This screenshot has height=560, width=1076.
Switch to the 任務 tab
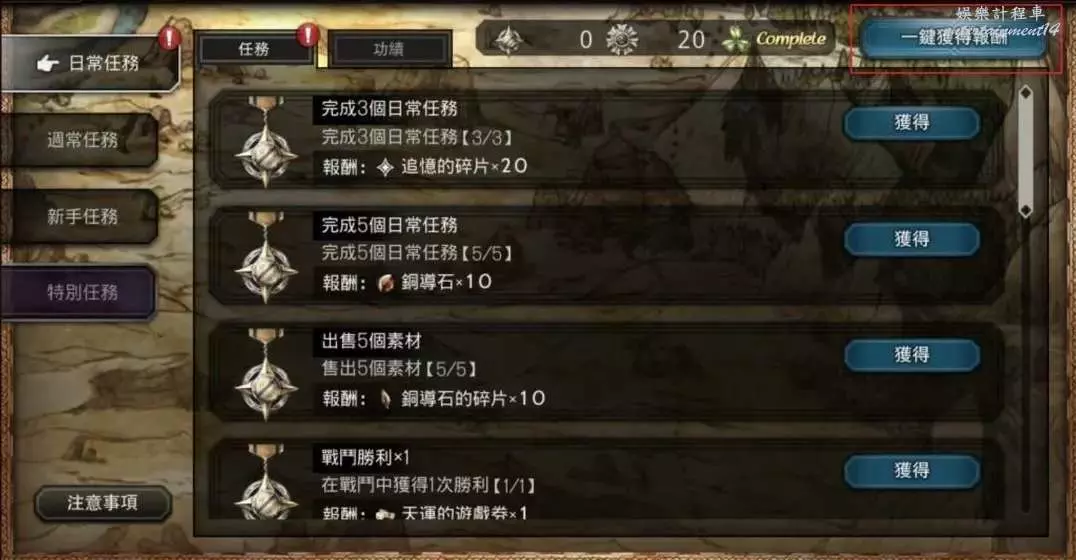(255, 49)
